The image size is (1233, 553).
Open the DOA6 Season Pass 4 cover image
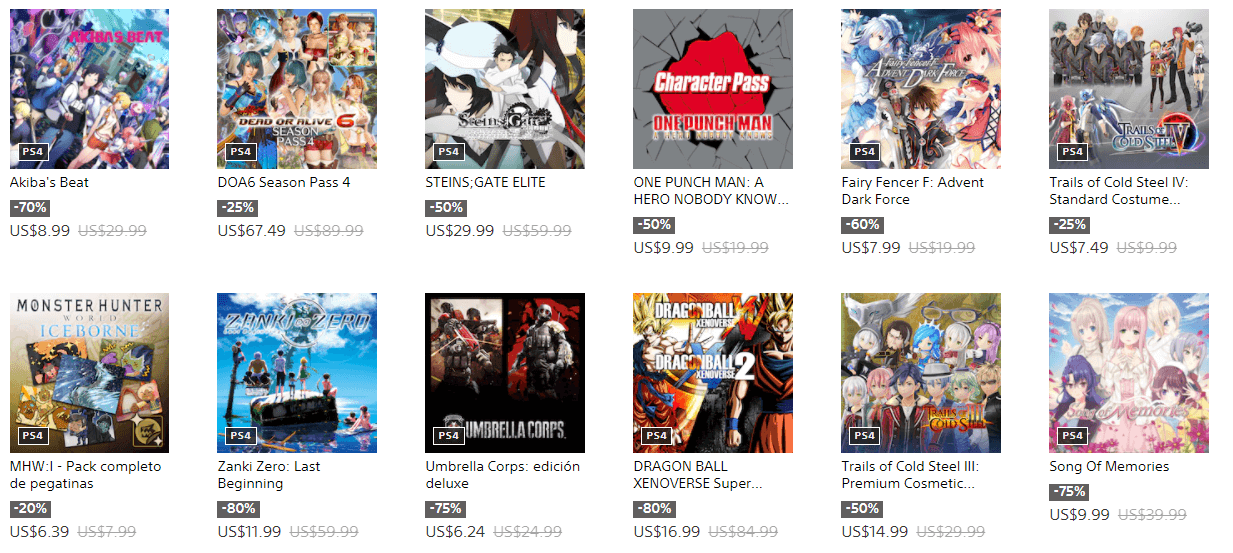[297, 89]
